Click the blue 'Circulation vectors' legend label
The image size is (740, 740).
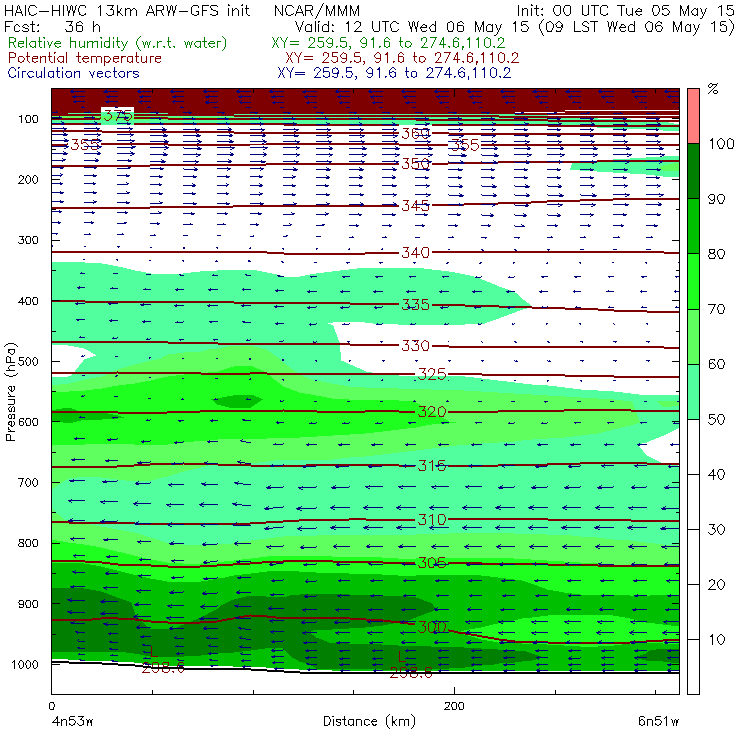pyautogui.click(x=74, y=73)
